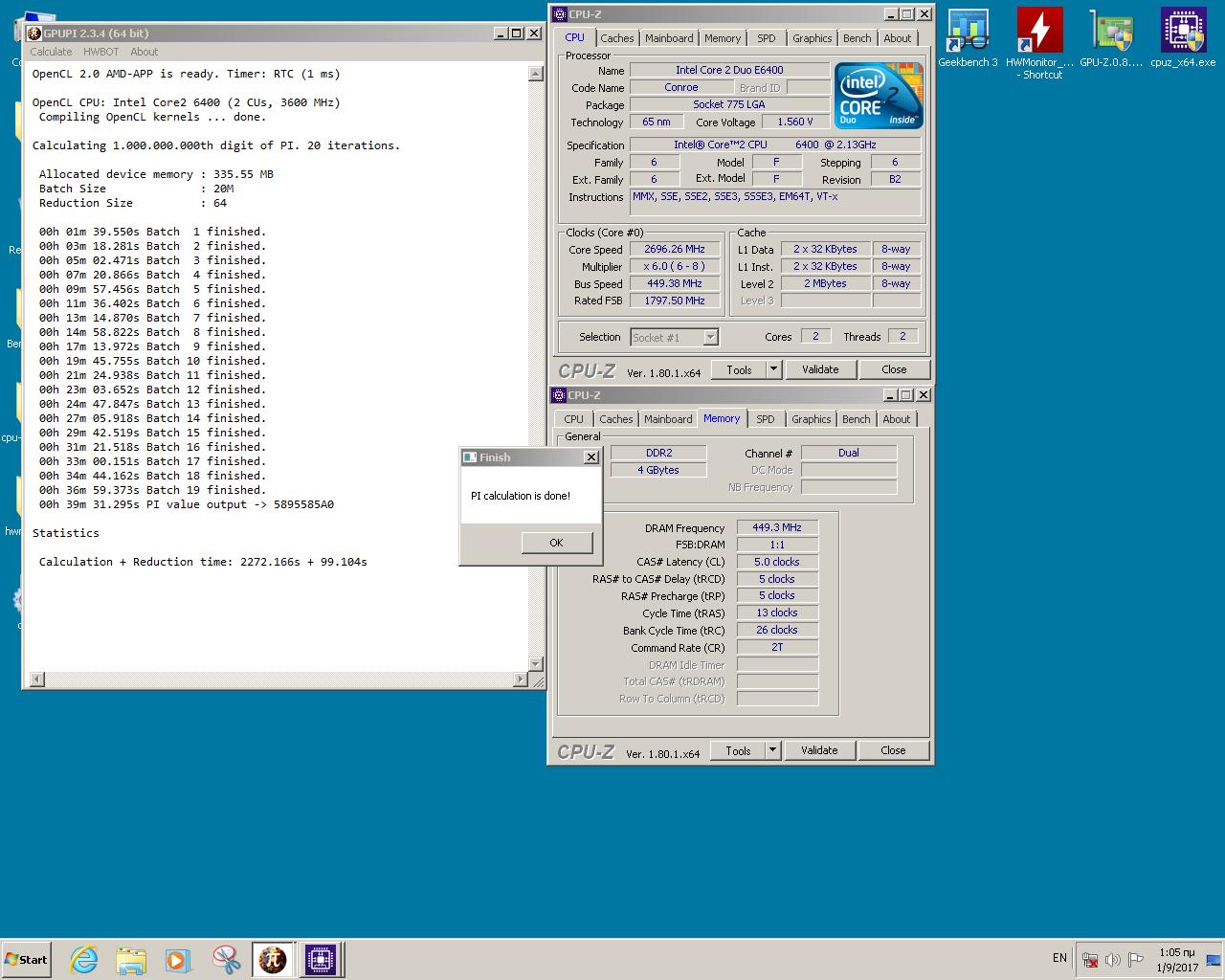Switch to Graphics tab in bottom CPU-Z
Viewport: 1225px width, 980px height.
tap(811, 419)
